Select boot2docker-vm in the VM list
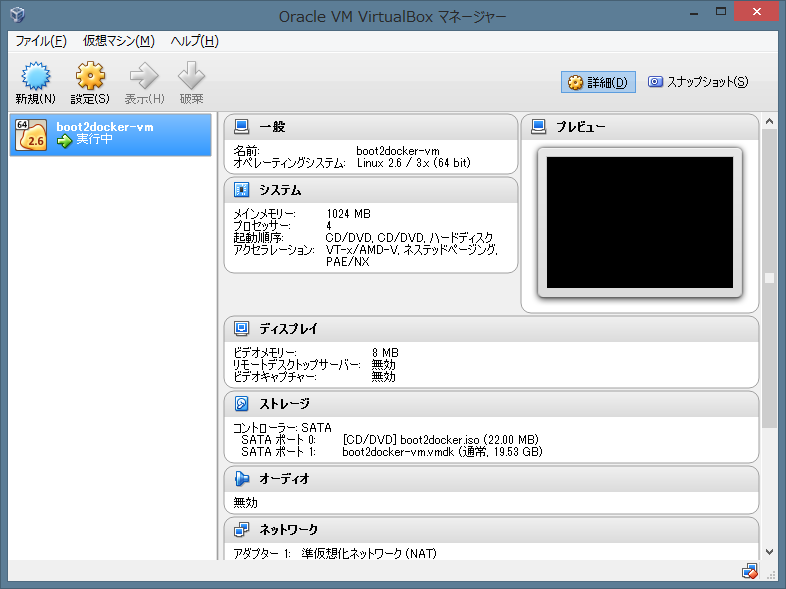Viewport: 786px width, 589px height. click(110, 135)
